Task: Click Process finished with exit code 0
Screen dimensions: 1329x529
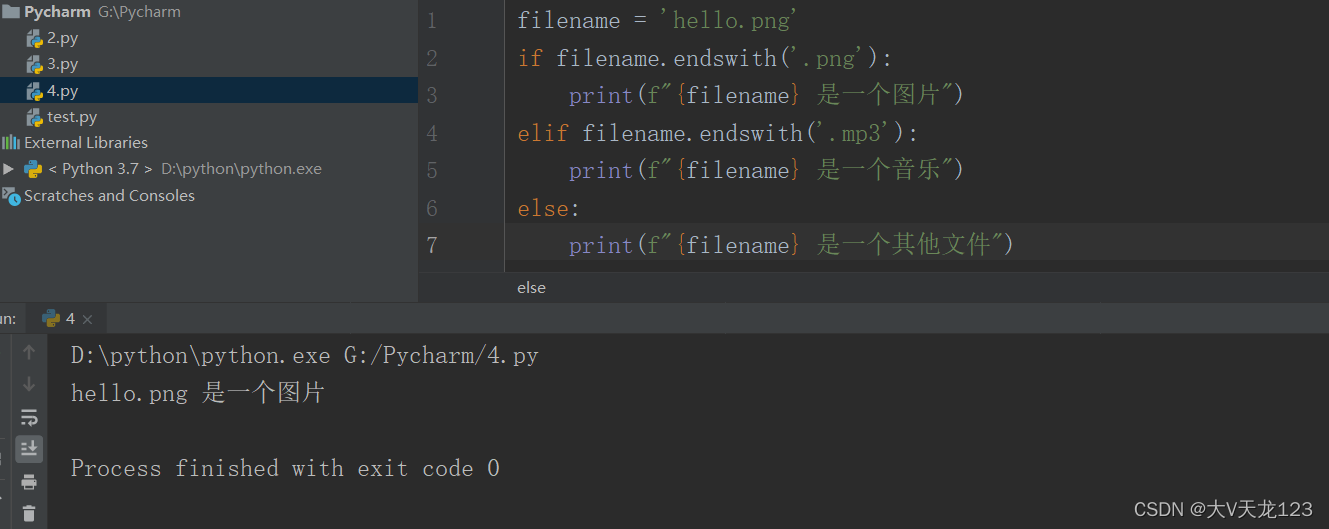Action: (285, 468)
